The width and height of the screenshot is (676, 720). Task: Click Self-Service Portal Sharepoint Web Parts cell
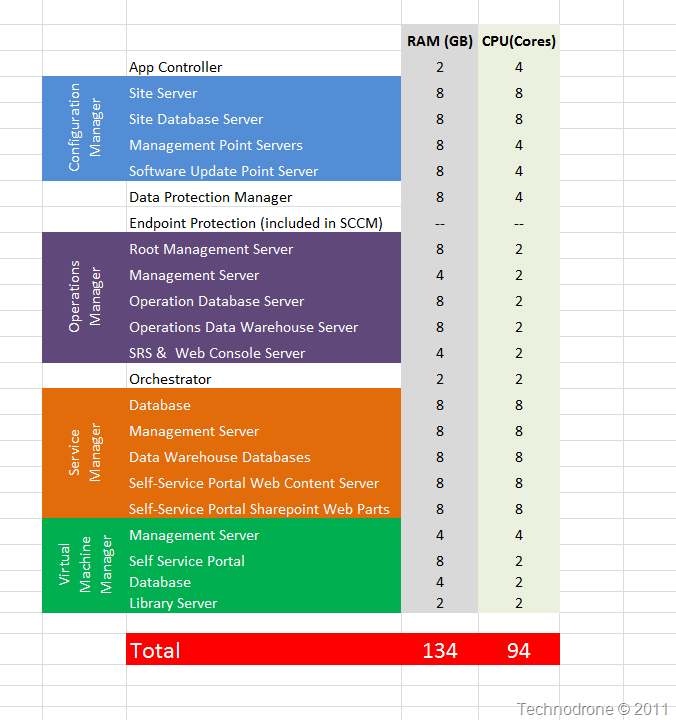264,506
